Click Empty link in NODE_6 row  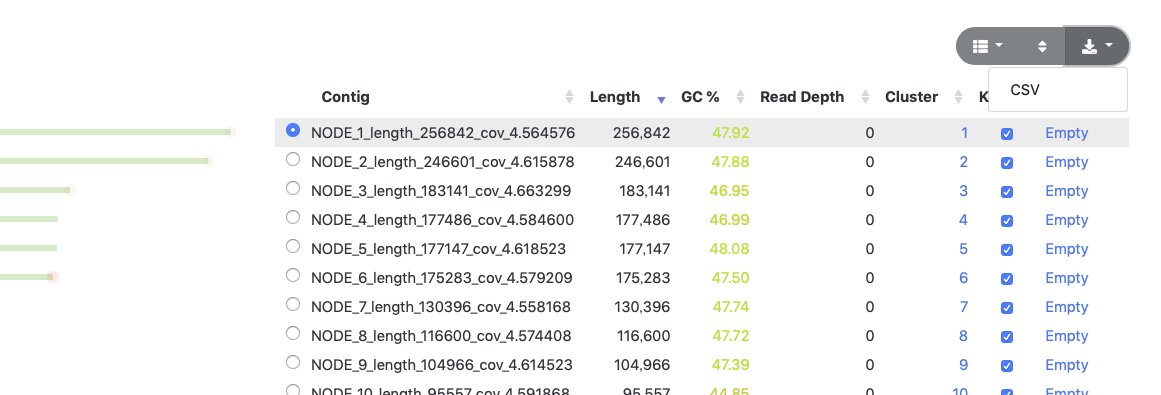[x=1066, y=278]
